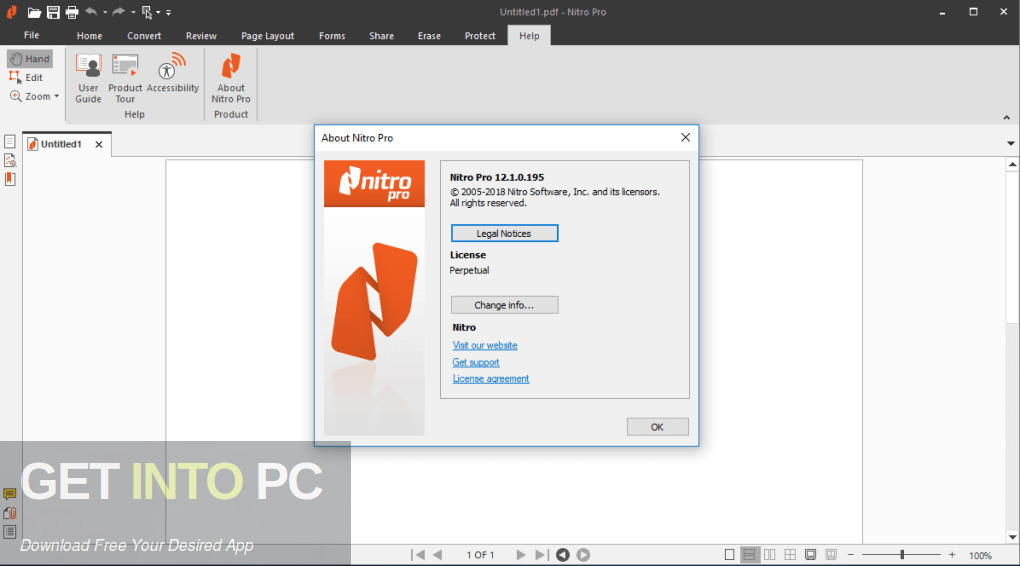Go to the next page
This screenshot has width=1020, height=566.
point(520,555)
